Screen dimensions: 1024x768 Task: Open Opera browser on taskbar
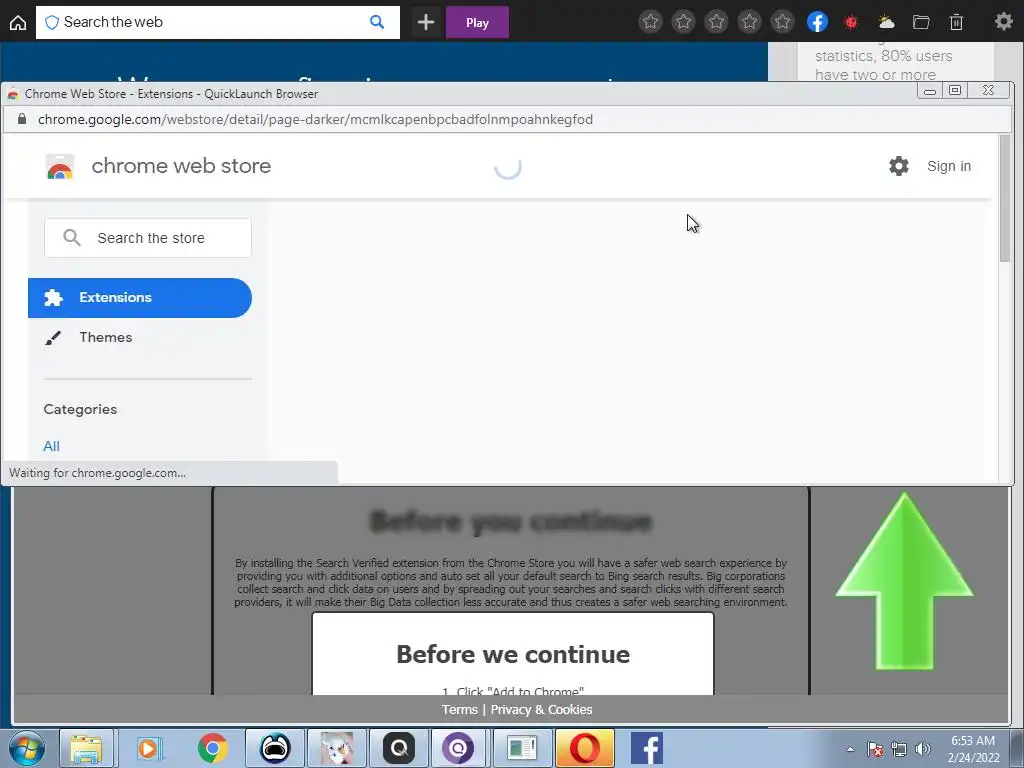[x=584, y=748]
